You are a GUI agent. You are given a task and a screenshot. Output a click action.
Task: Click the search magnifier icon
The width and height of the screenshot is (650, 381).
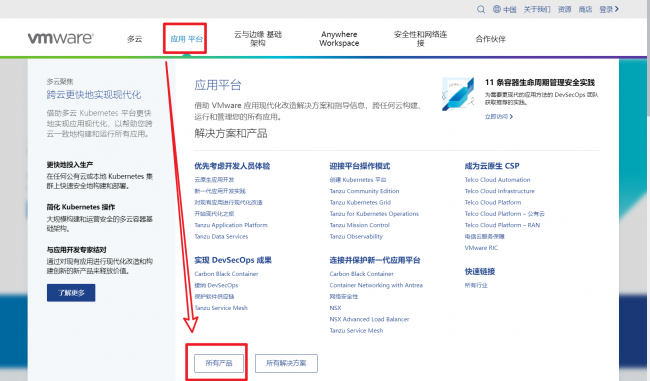click(x=481, y=9)
